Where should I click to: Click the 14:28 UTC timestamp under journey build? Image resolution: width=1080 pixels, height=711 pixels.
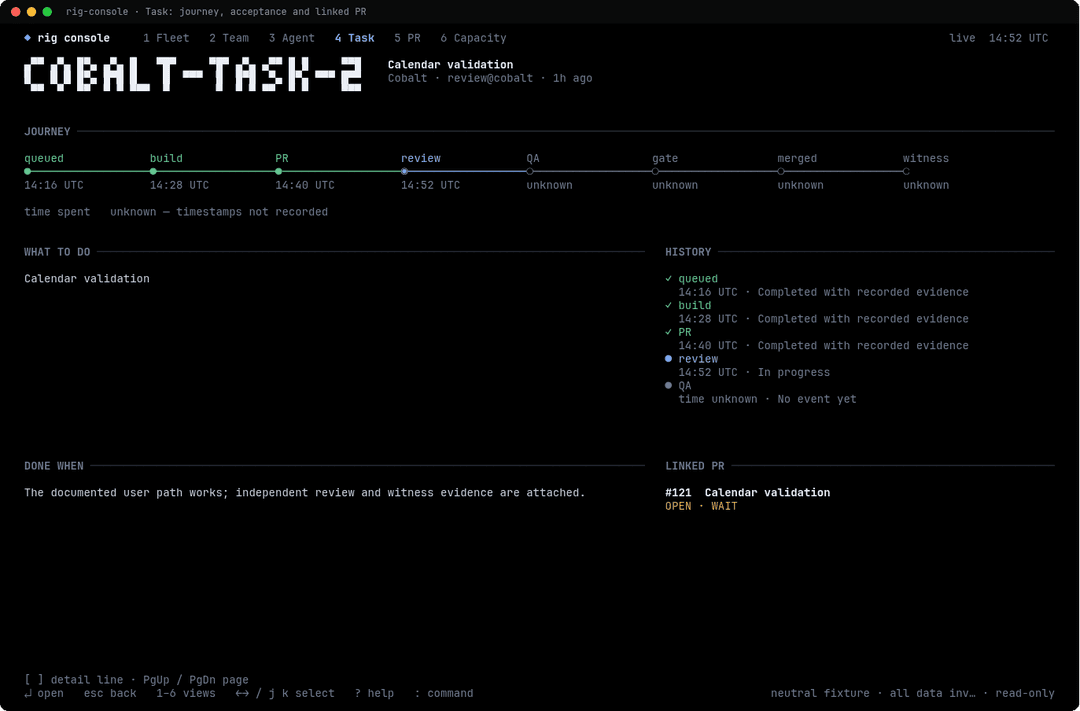coord(179,185)
